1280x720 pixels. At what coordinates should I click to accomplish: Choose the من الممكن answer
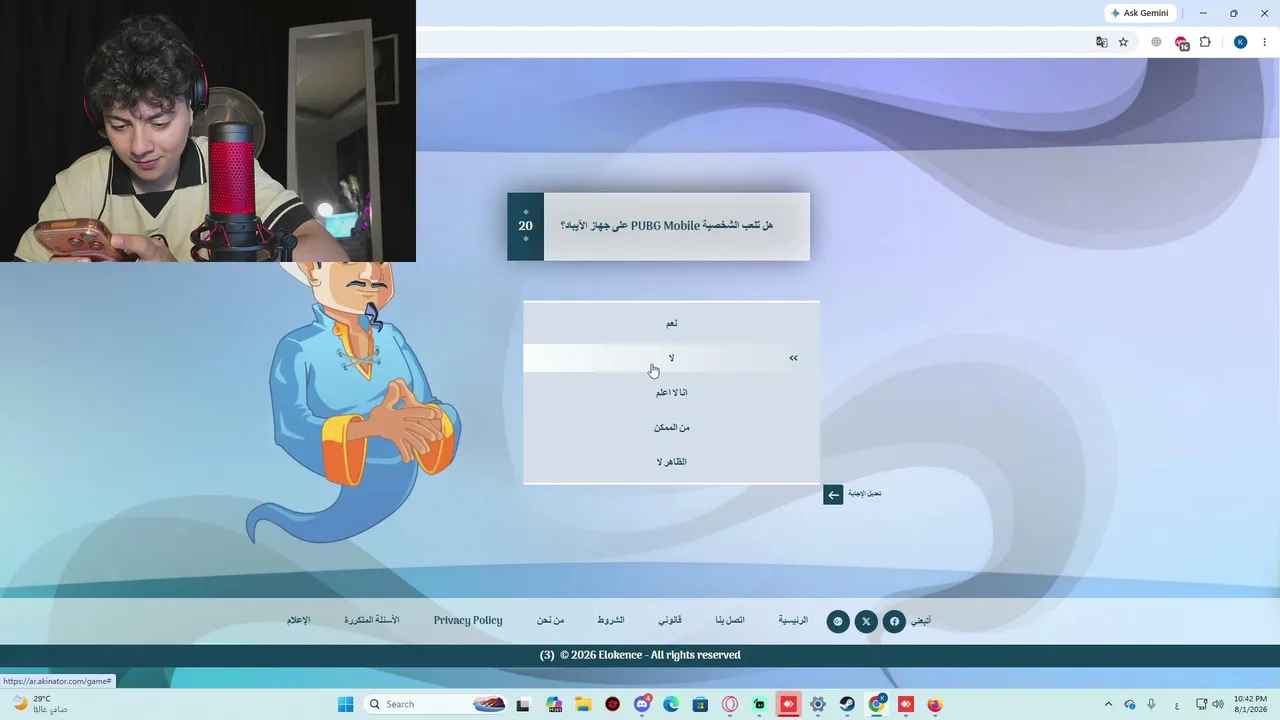(x=671, y=427)
